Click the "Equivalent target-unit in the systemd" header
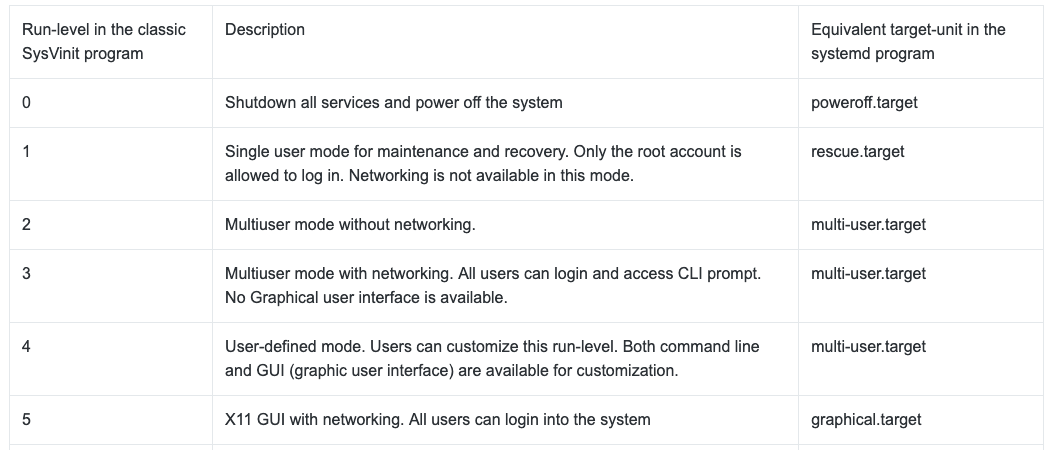1050x450 pixels. (908, 42)
